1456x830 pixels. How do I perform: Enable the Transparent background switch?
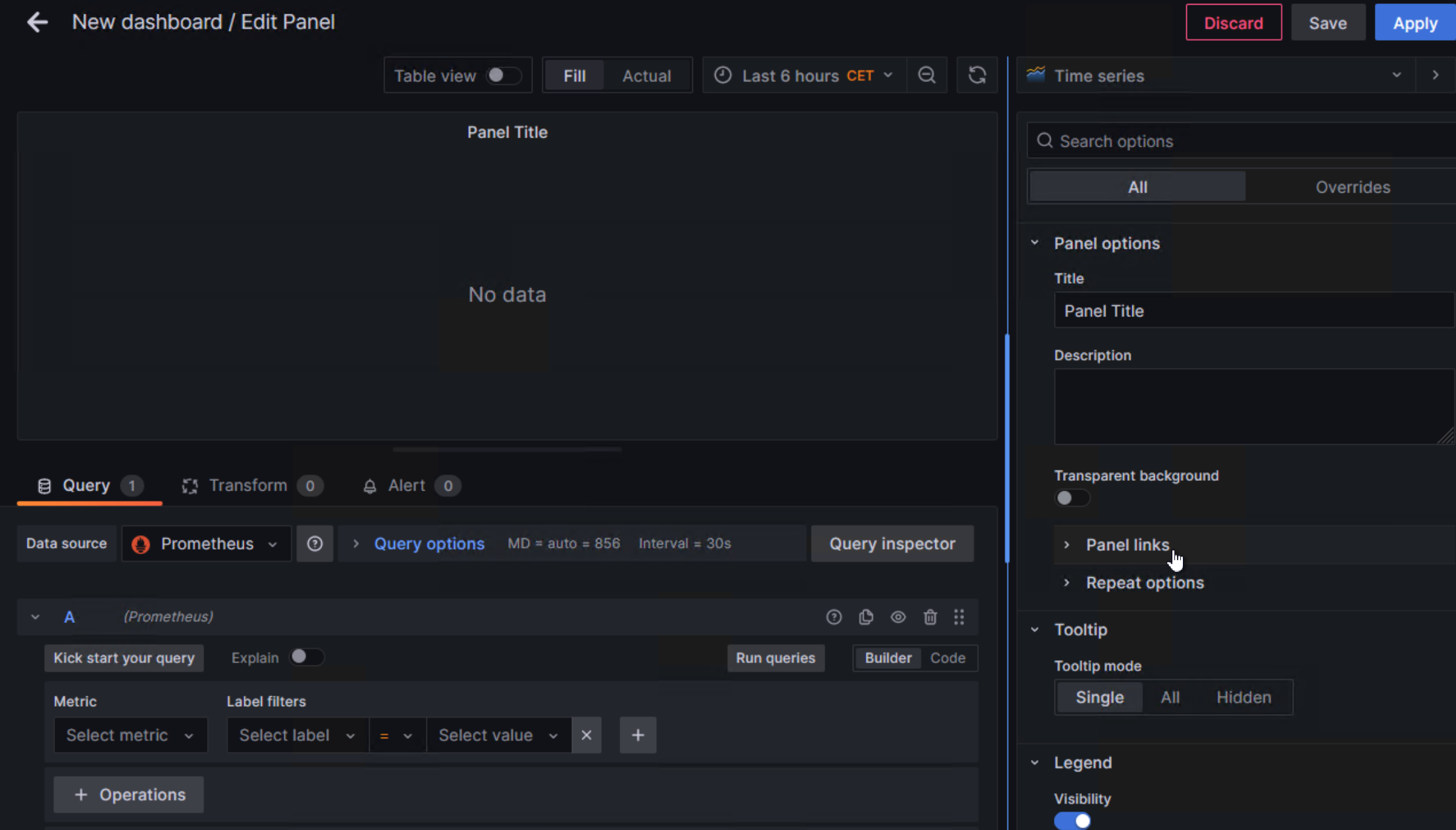pyautogui.click(x=1072, y=498)
